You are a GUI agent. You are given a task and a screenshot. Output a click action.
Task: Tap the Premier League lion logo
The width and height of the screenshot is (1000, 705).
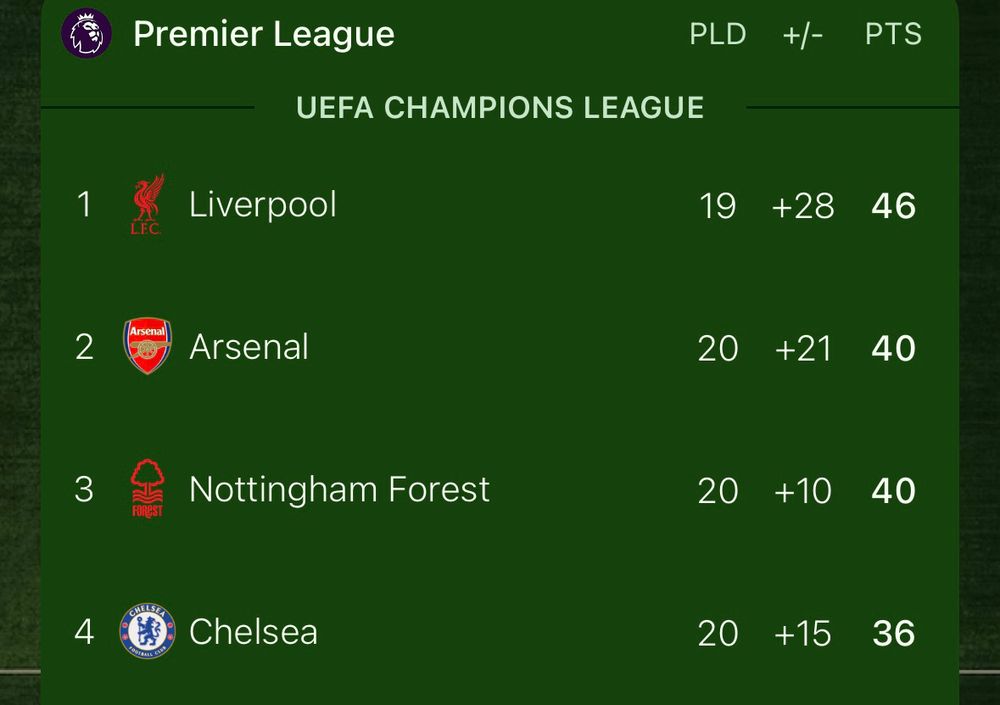(86, 33)
